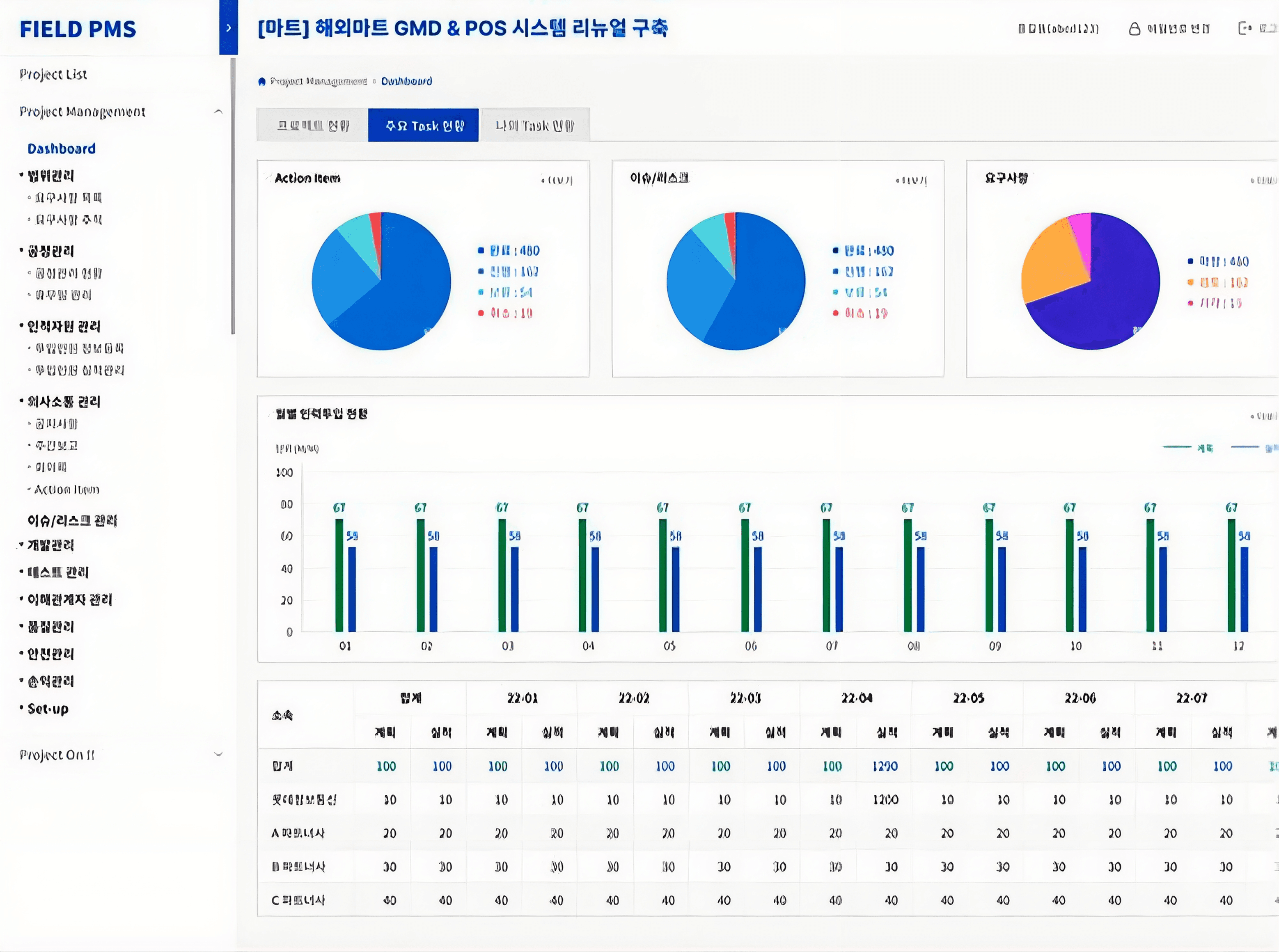Open Action Item under the meeting management section
The height and width of the screenshot is (952, 1279).
[x=66, y=490]
